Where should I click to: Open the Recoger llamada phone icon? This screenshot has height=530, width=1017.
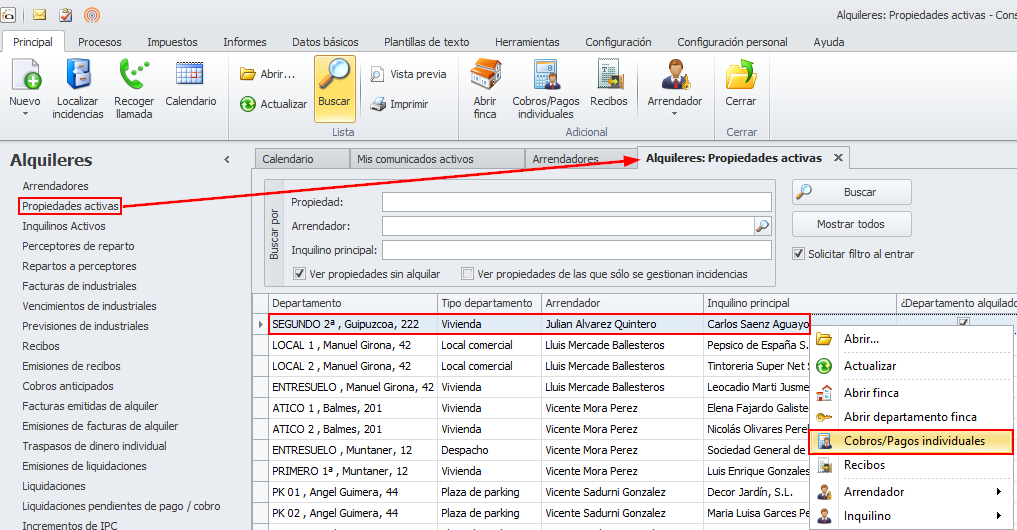[x=134, y=76]
